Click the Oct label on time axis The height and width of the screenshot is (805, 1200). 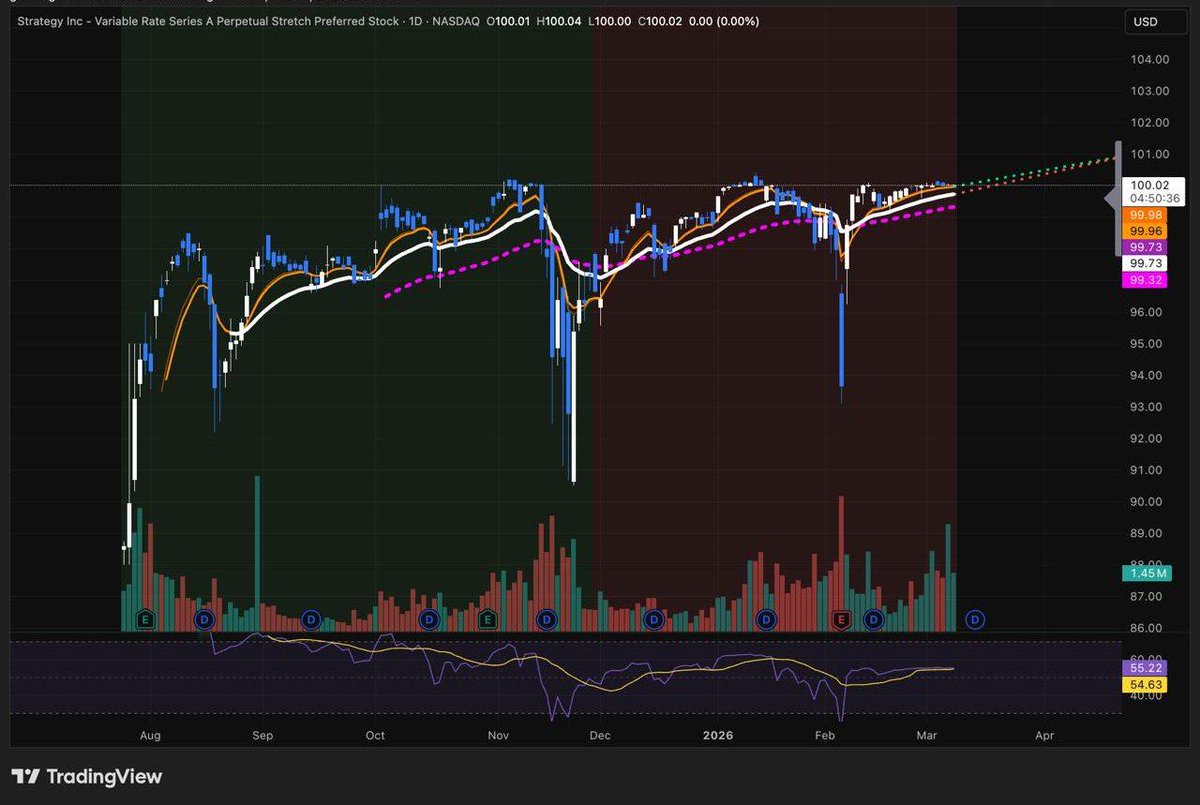click(375, 735)
